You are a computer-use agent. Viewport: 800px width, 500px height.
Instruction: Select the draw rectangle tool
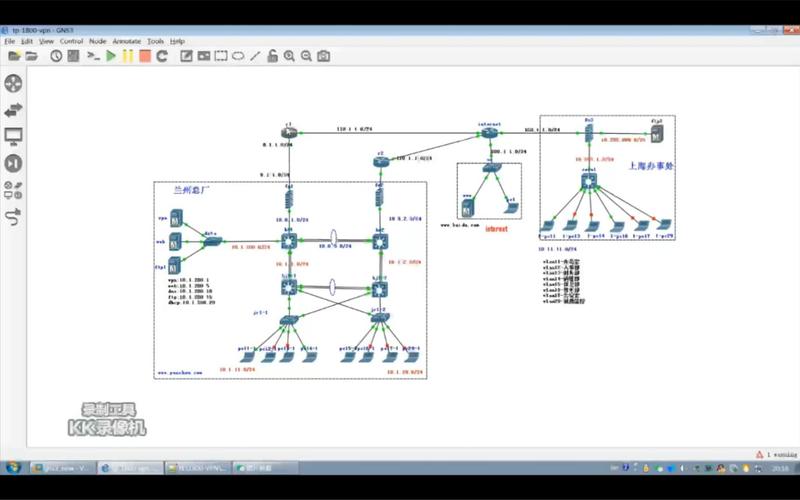[221, 56]
